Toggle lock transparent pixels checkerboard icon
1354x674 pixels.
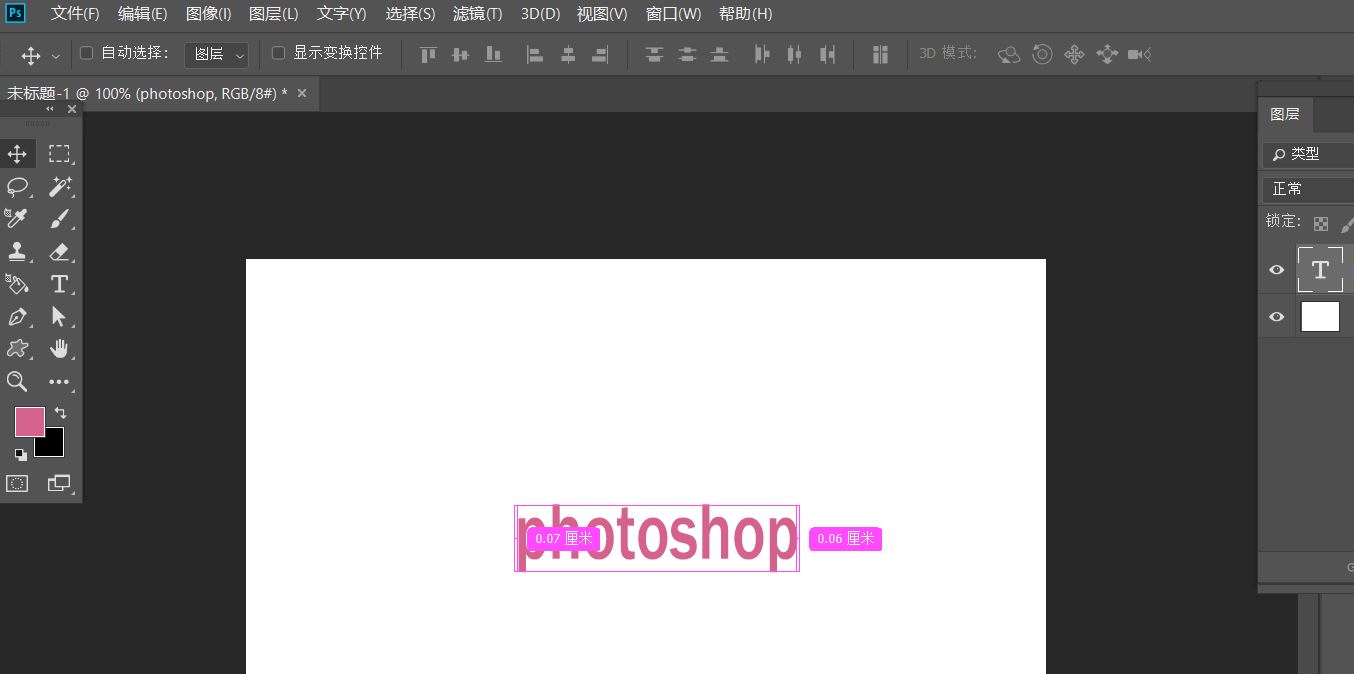coord(1321,223)
